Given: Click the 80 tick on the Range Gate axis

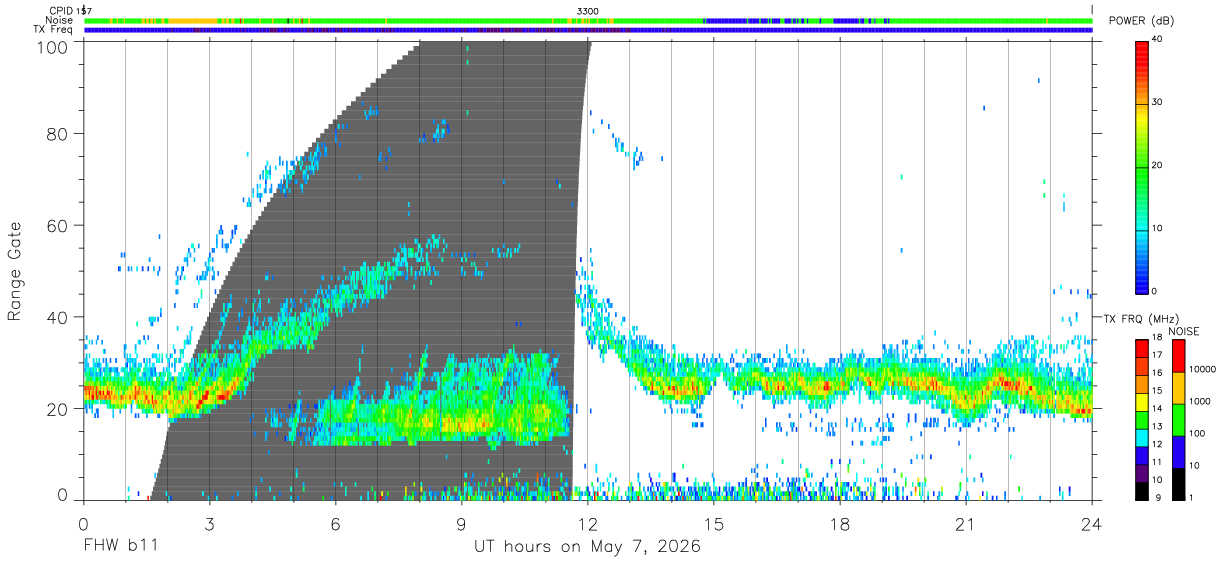Looking at the screenshot, I should click(x=58, y=134).
